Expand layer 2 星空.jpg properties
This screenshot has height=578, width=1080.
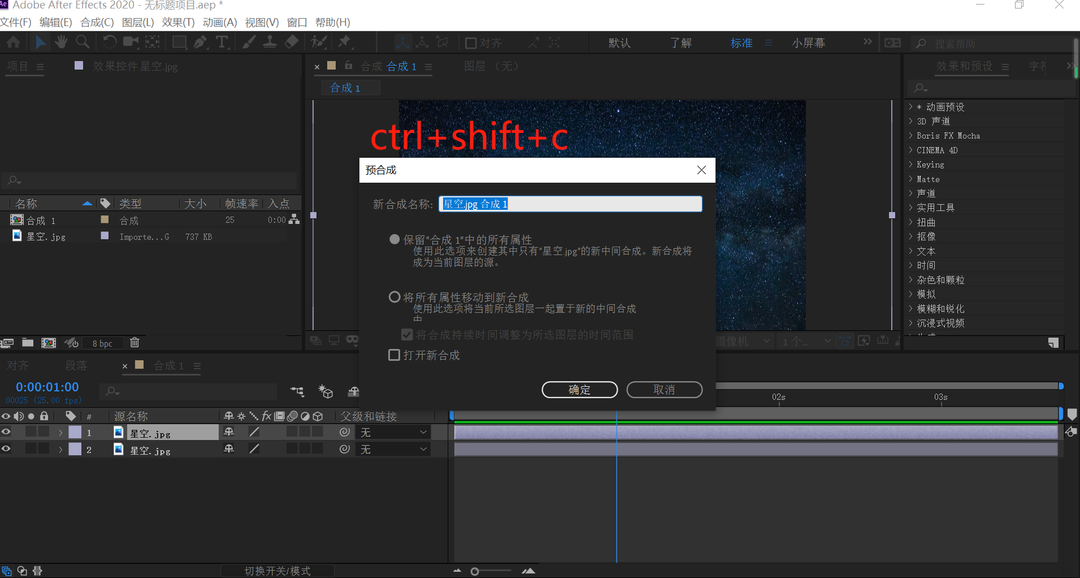(x=60, y=450)
